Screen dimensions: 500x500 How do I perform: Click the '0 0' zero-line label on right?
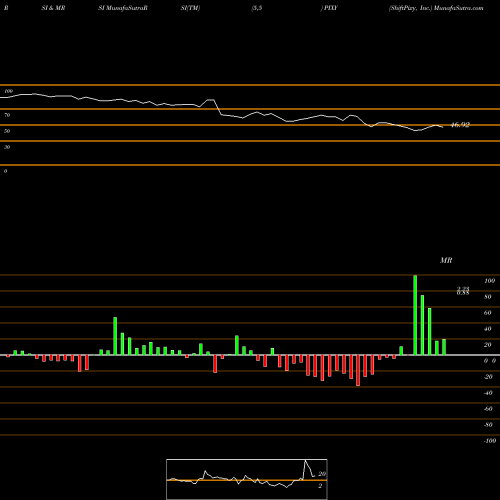point(490,361)
